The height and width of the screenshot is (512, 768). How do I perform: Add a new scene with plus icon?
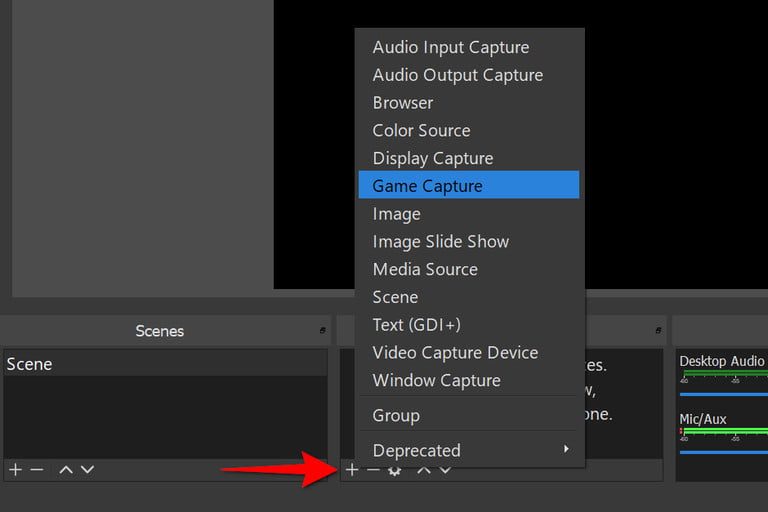[x=15, y=469]
